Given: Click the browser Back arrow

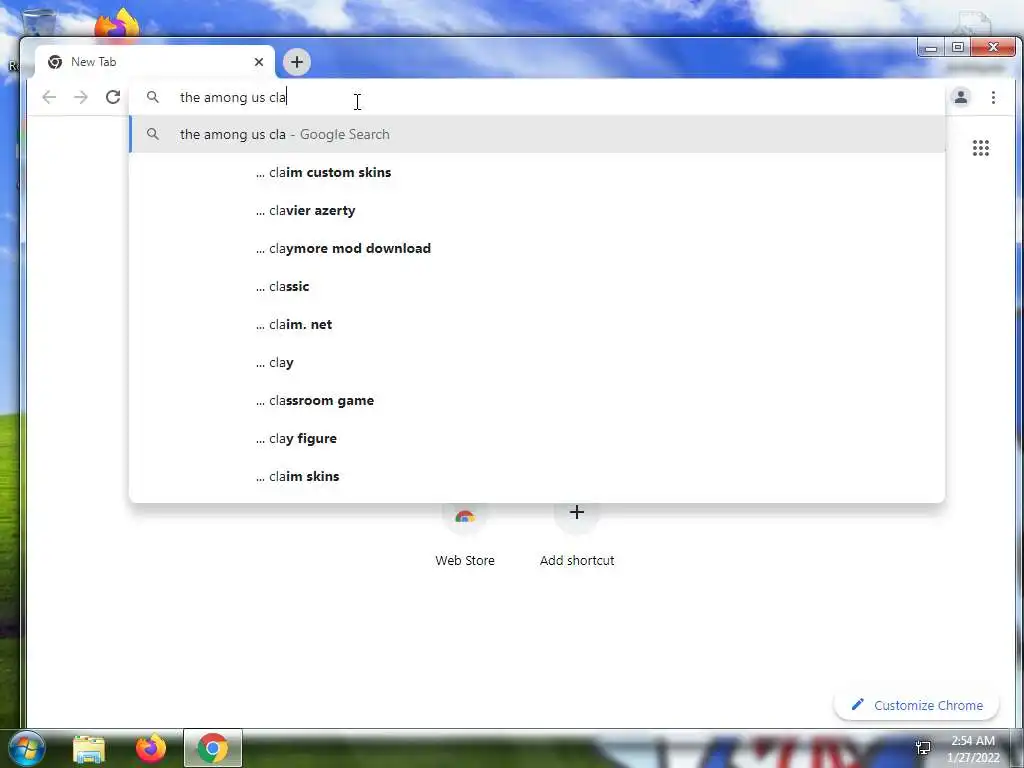Looking at the screenshot, I should pos(49,97).
